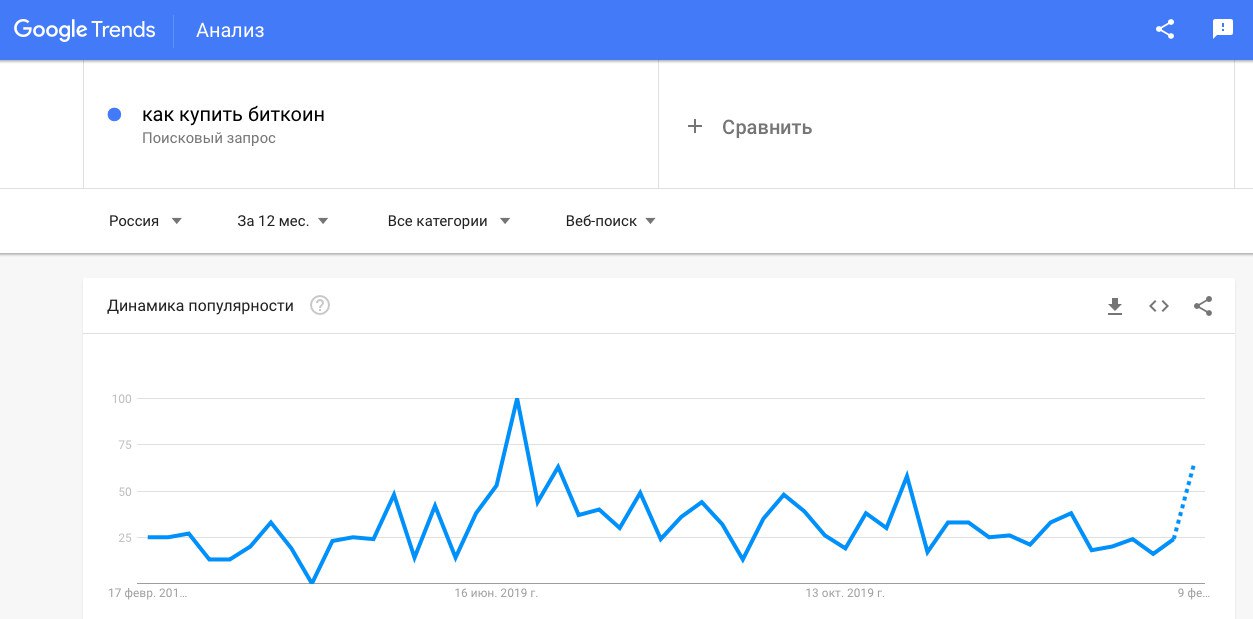Click the Сравнить button to add a term
1253x619 pixels.
coord(766,127)
